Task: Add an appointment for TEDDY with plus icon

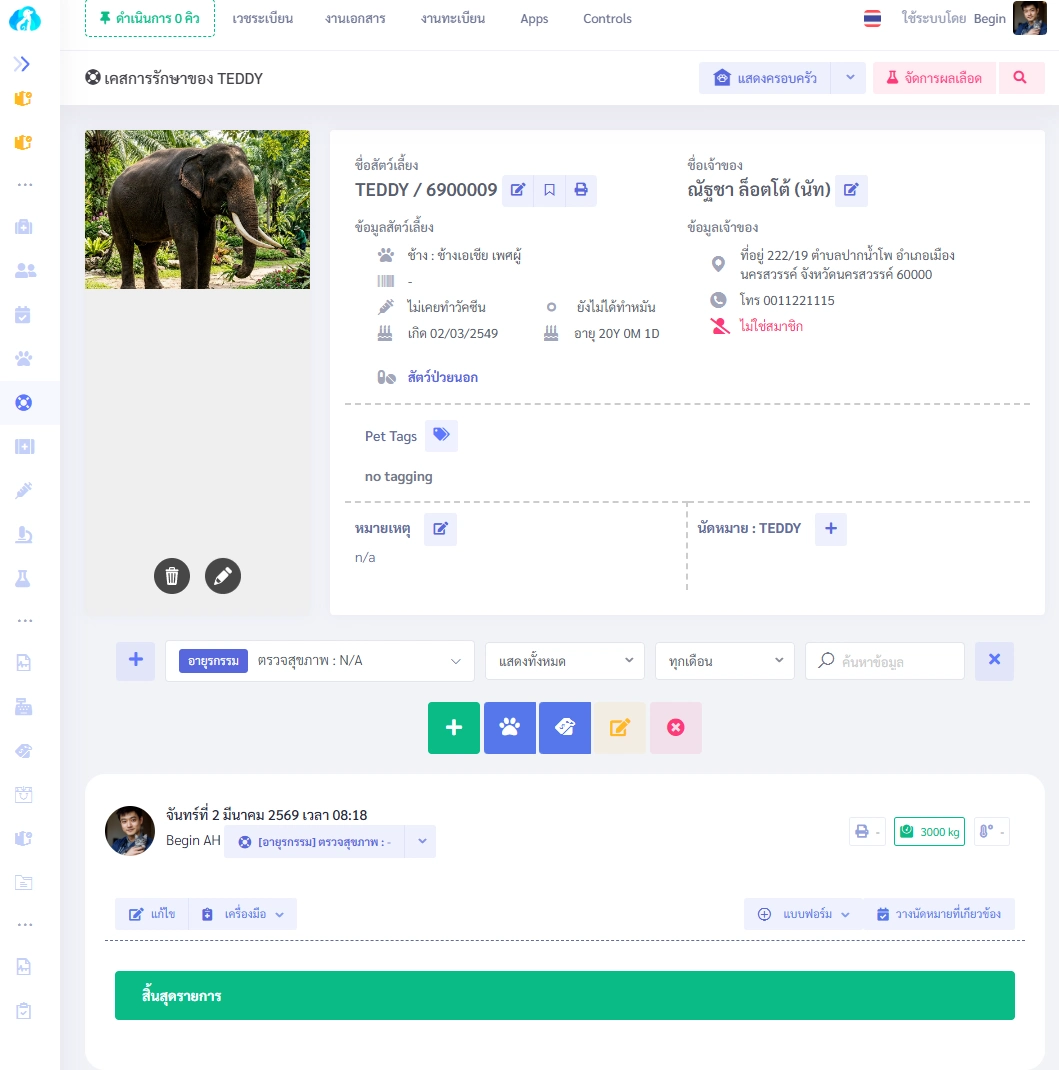Action: pos(831,529)
